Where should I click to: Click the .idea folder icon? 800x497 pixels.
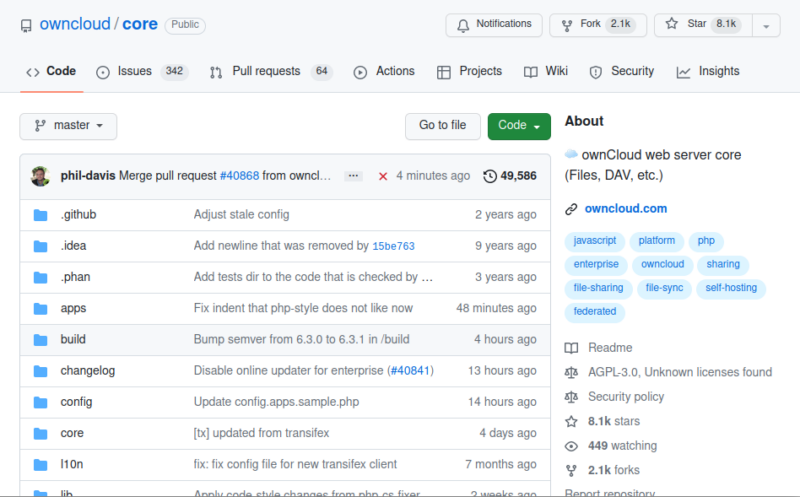(40, 246)
